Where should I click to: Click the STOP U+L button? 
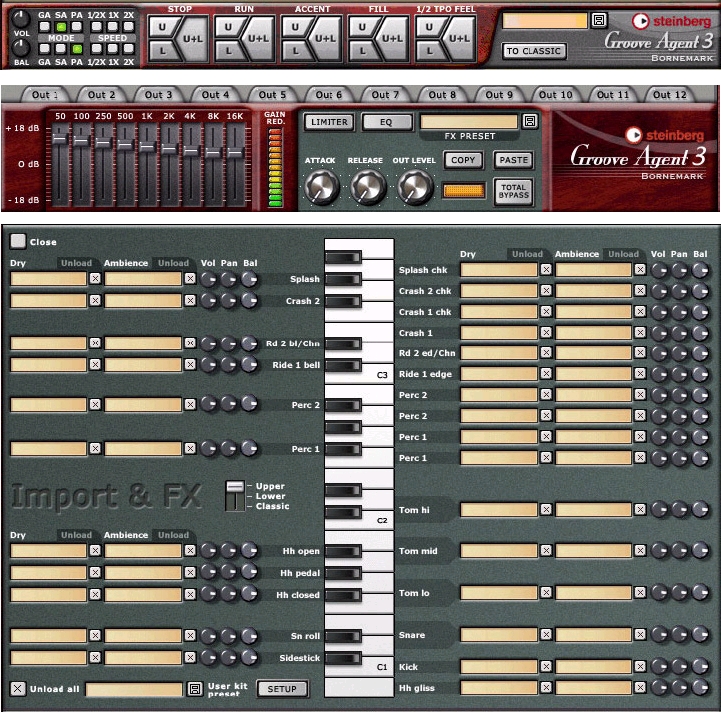coord(193,39)
